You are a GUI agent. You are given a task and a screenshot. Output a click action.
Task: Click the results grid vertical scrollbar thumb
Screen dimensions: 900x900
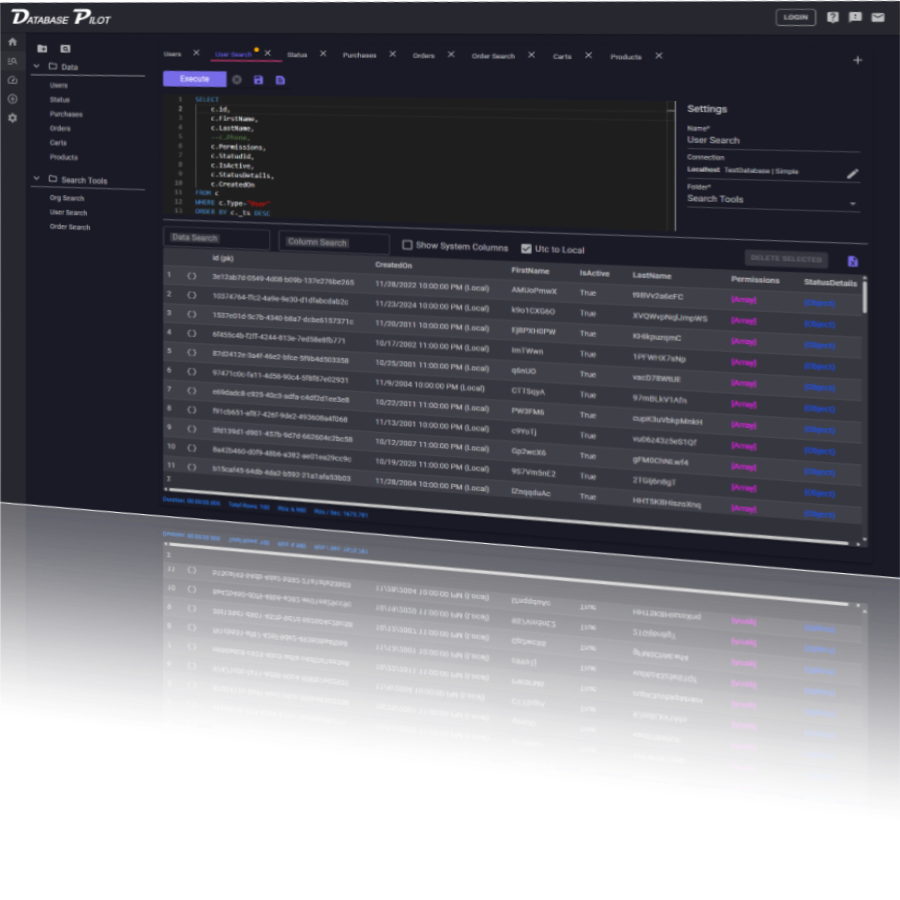point(864,296)
